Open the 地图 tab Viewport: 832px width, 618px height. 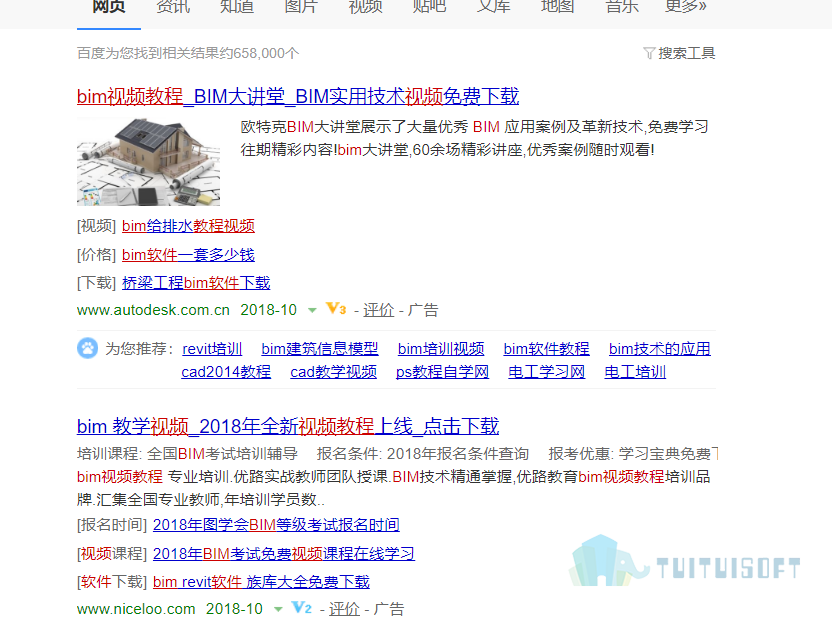coord(558,7)
